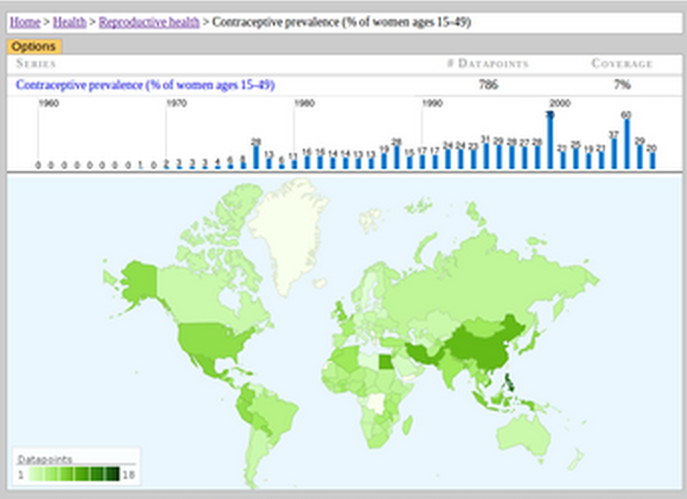Screen dimensions: 687x499
Task: Click the 1970 year marker on the chart
Action: point(176,103)
